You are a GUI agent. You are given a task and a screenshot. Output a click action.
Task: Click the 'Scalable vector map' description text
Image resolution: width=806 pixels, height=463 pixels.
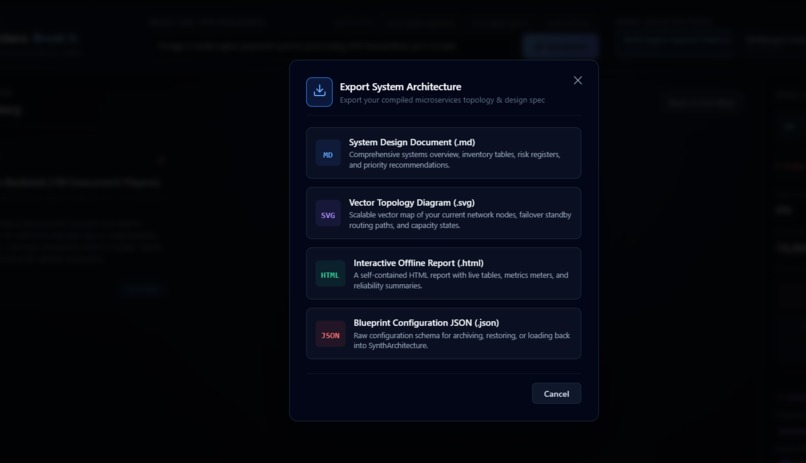click(460, 220)
